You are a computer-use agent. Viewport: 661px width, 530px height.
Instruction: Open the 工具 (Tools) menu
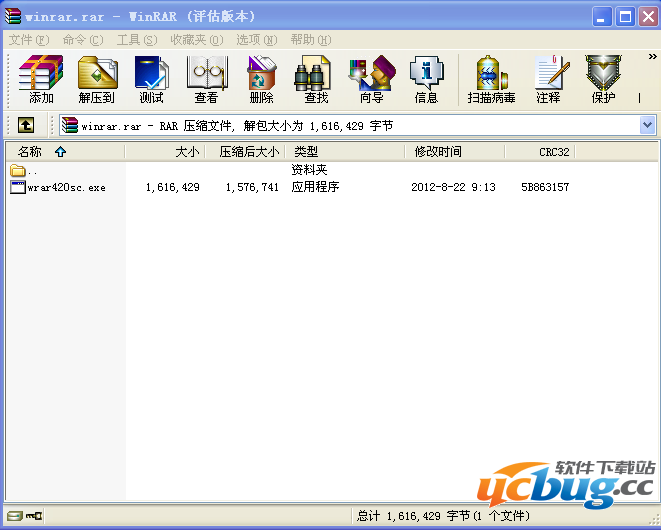(136, 39)
